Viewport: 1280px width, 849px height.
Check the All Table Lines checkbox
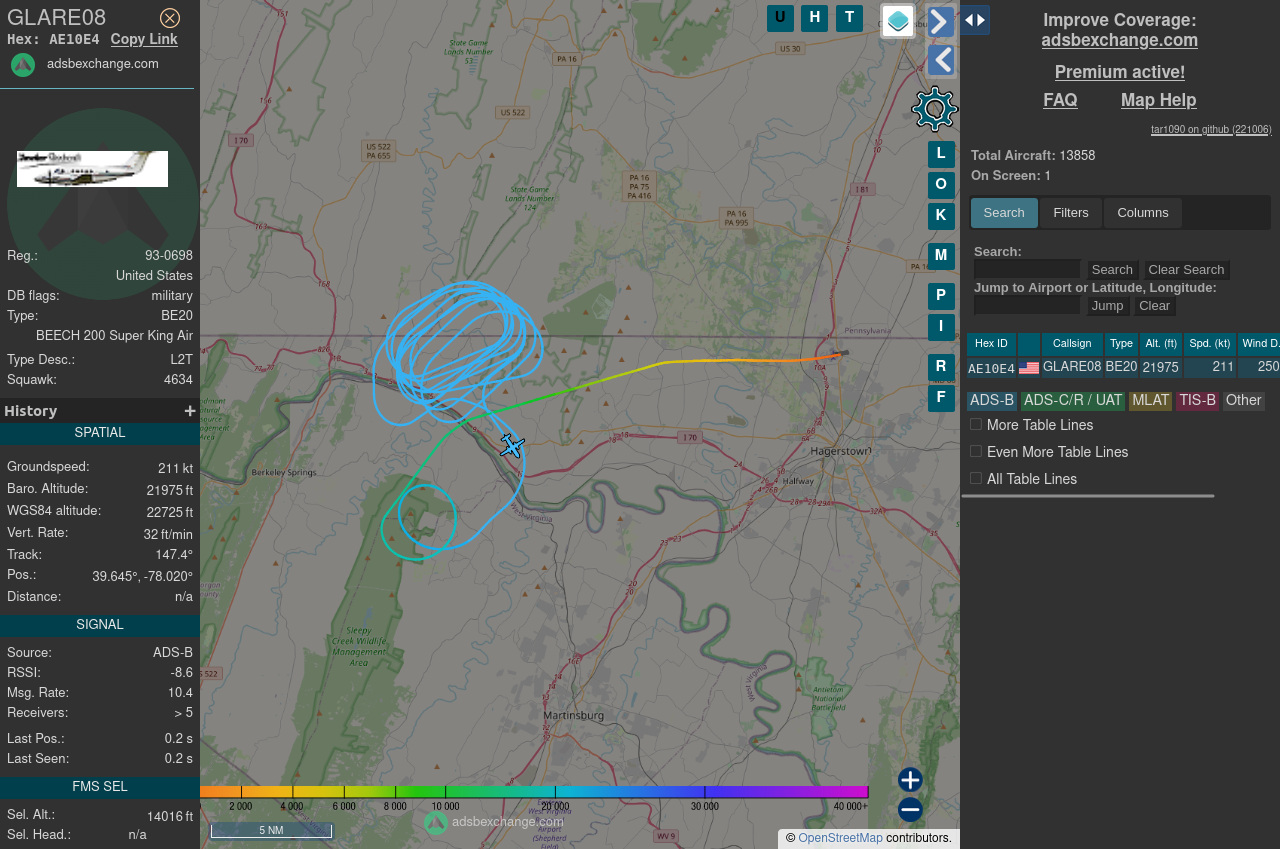(x=976, y=478)
